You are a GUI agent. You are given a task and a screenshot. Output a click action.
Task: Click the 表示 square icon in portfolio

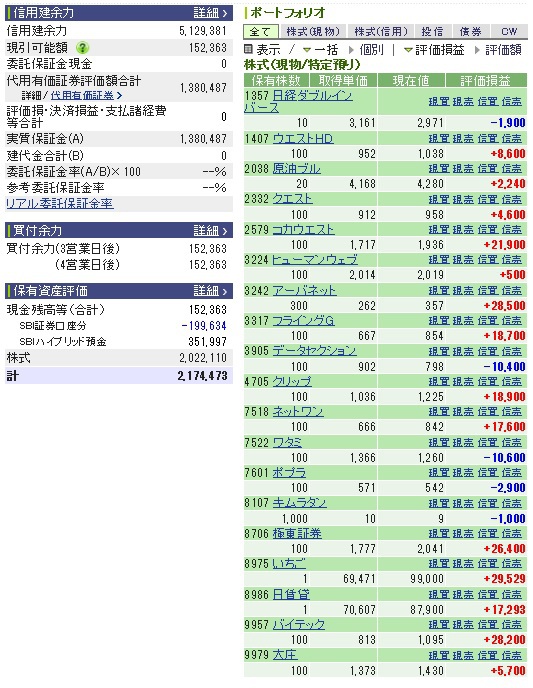click(248, 49)
